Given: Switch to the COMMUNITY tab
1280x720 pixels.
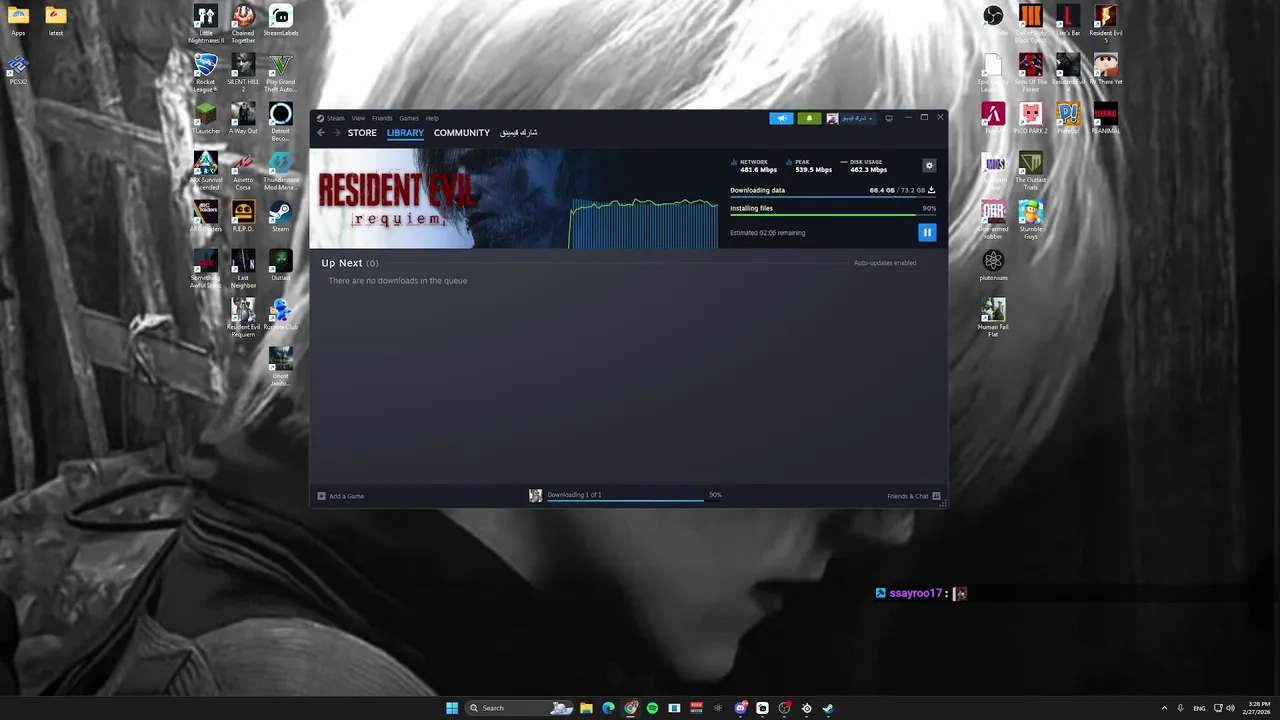Looking at the screenshot, I should (x=462, y=133).
